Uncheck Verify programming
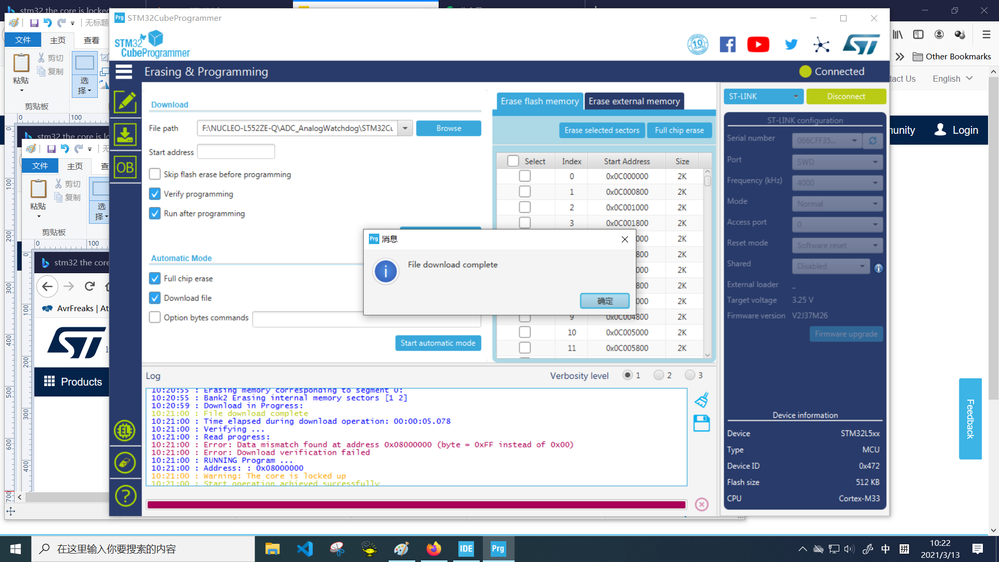The image size is (999, 562). click(155, 194)
